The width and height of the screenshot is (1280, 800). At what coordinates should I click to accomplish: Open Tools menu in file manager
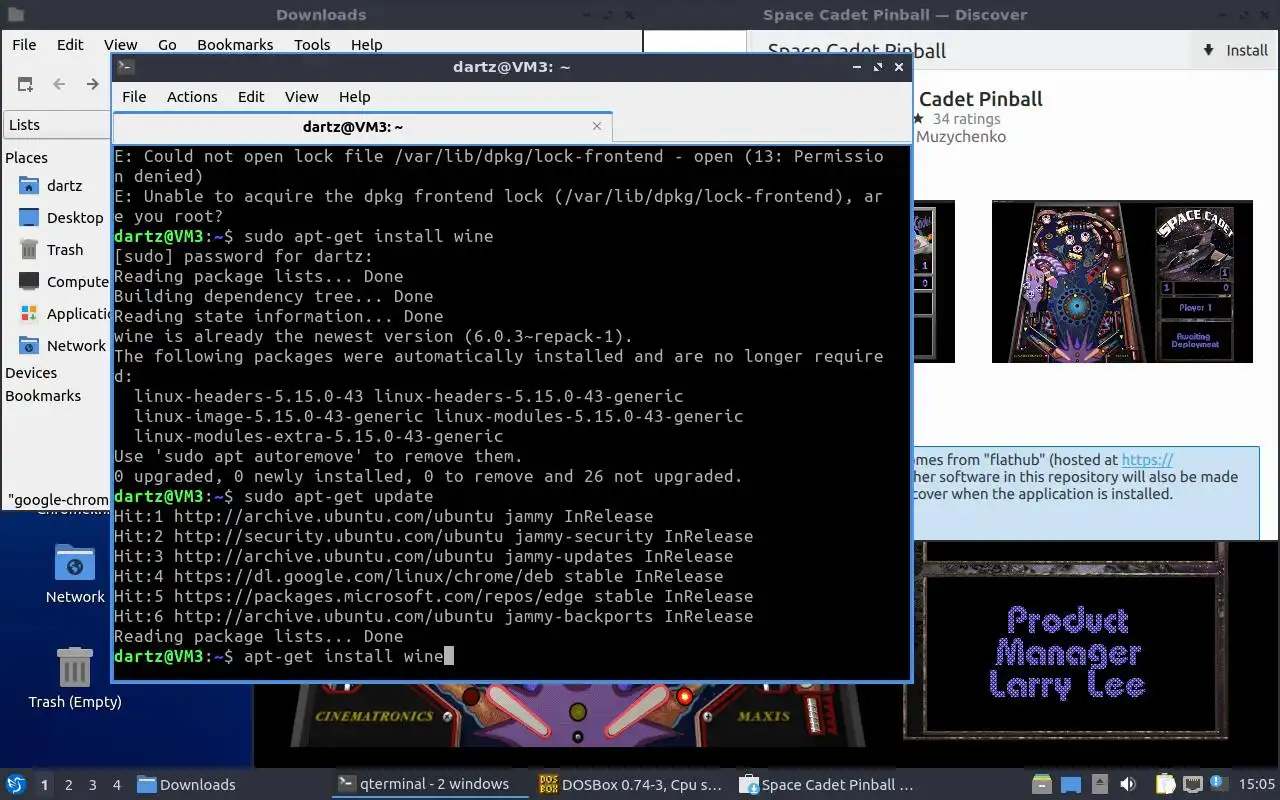coord(312,45)
